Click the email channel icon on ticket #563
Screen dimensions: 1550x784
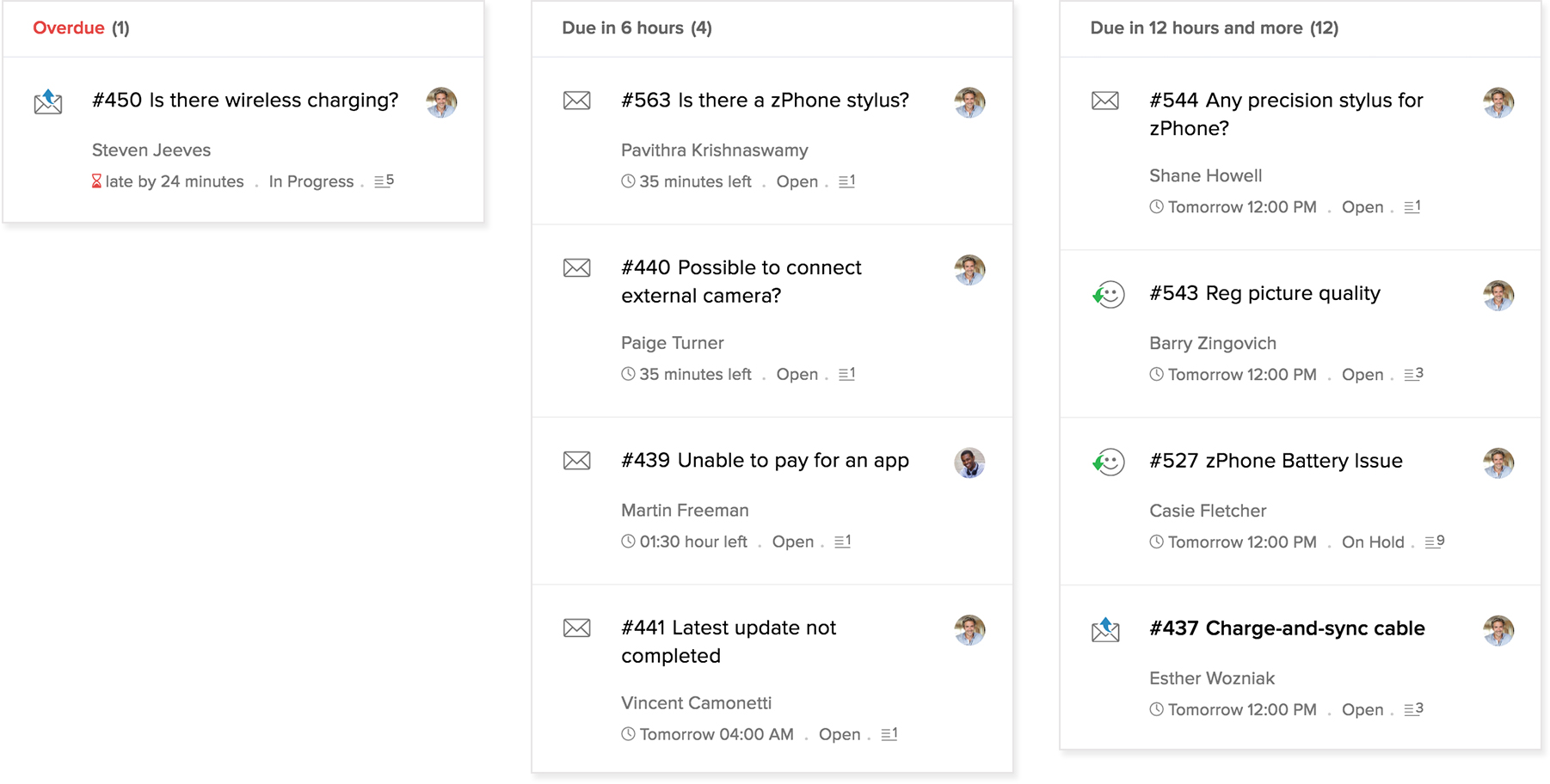click(x=576, y=101)
